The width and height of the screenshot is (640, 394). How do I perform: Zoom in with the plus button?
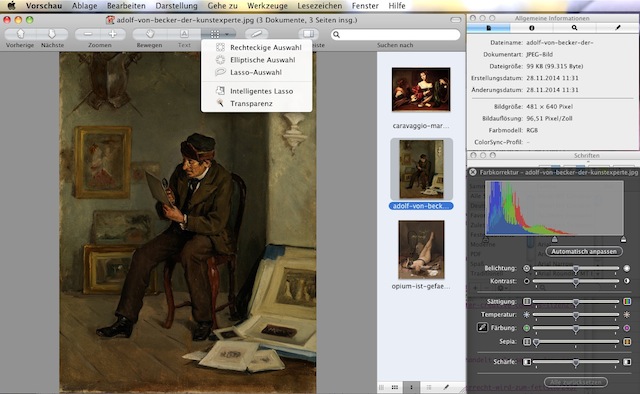coord(113,34)
